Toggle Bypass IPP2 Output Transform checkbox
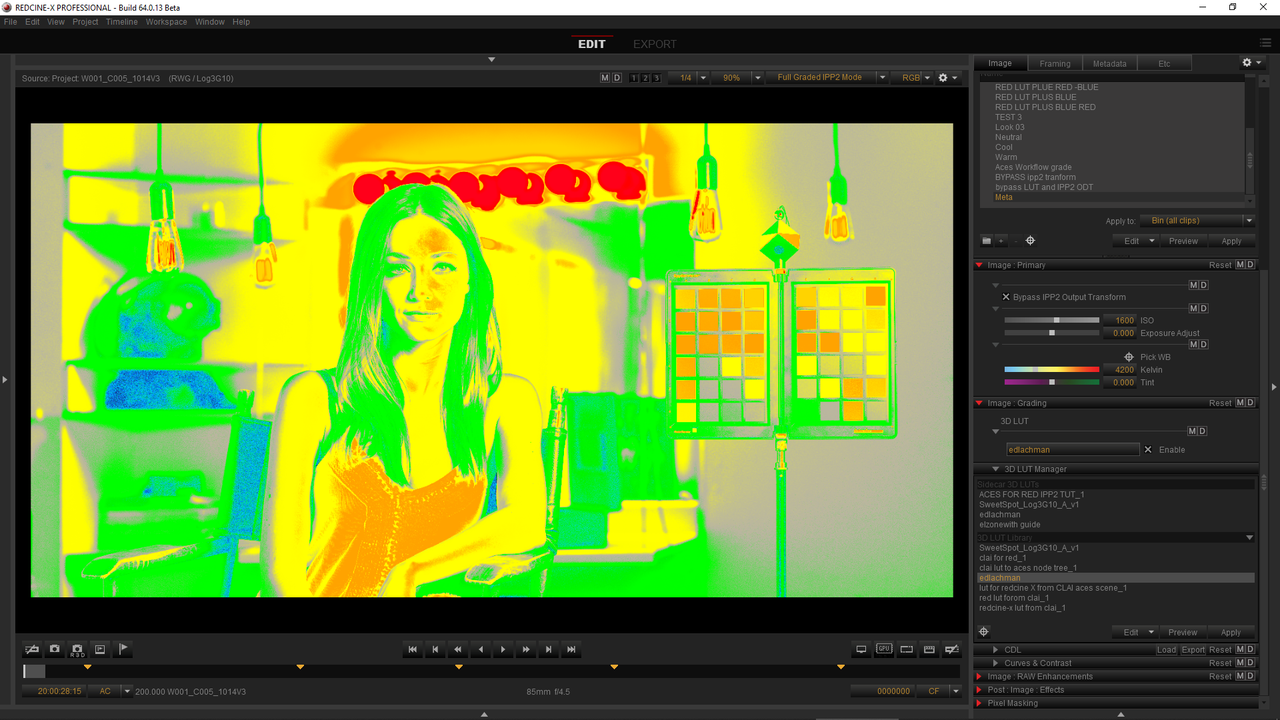 click(x=1006, y=297)
